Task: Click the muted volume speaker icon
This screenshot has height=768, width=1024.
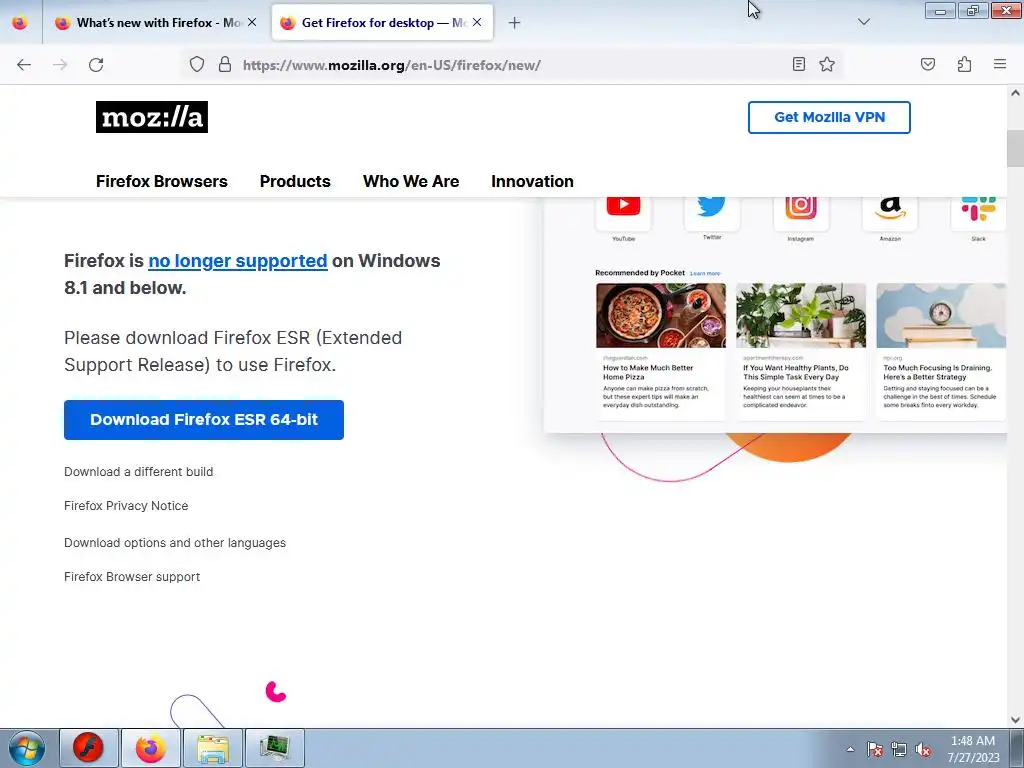Action: click(x=923, y=749)
